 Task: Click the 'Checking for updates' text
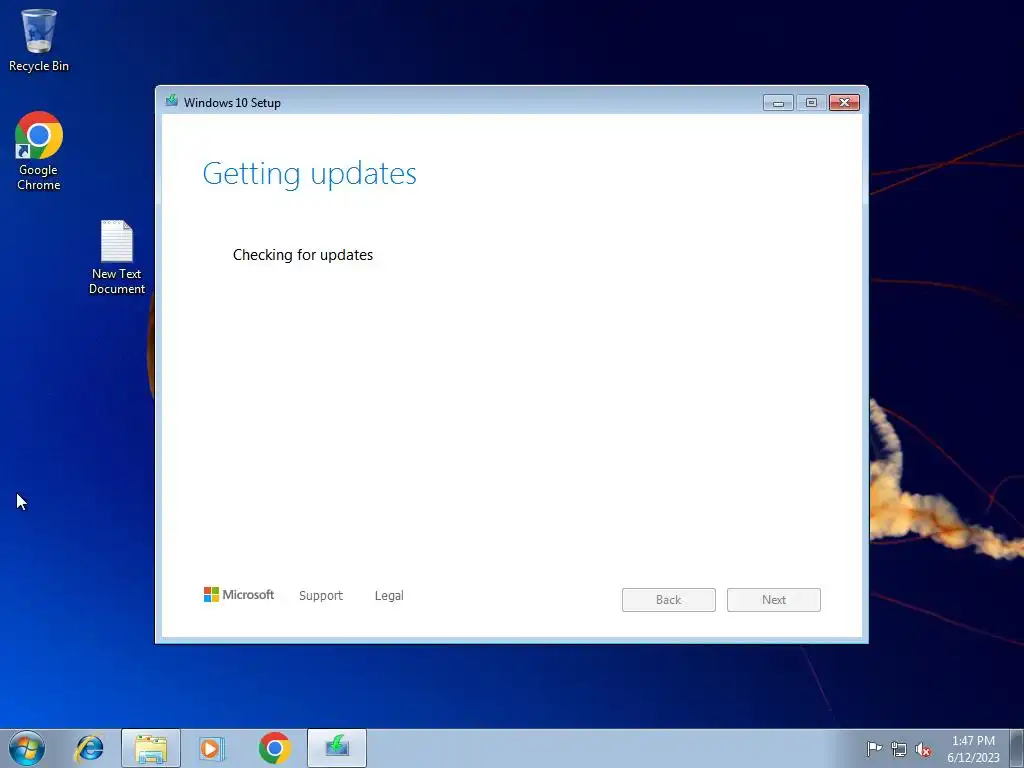tap(303, 255)
